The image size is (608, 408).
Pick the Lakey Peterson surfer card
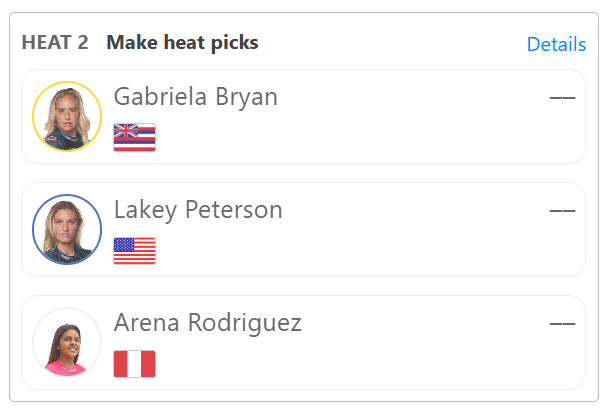[303, 230]
